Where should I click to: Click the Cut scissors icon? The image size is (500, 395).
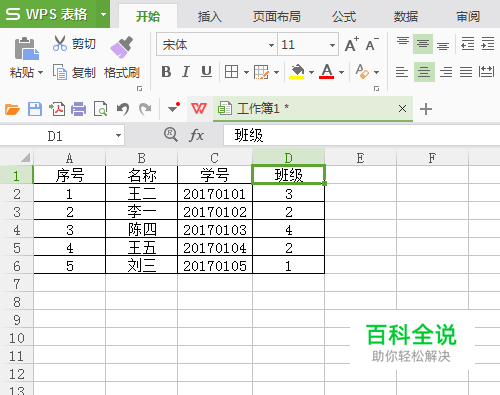(x=60, y=44)
